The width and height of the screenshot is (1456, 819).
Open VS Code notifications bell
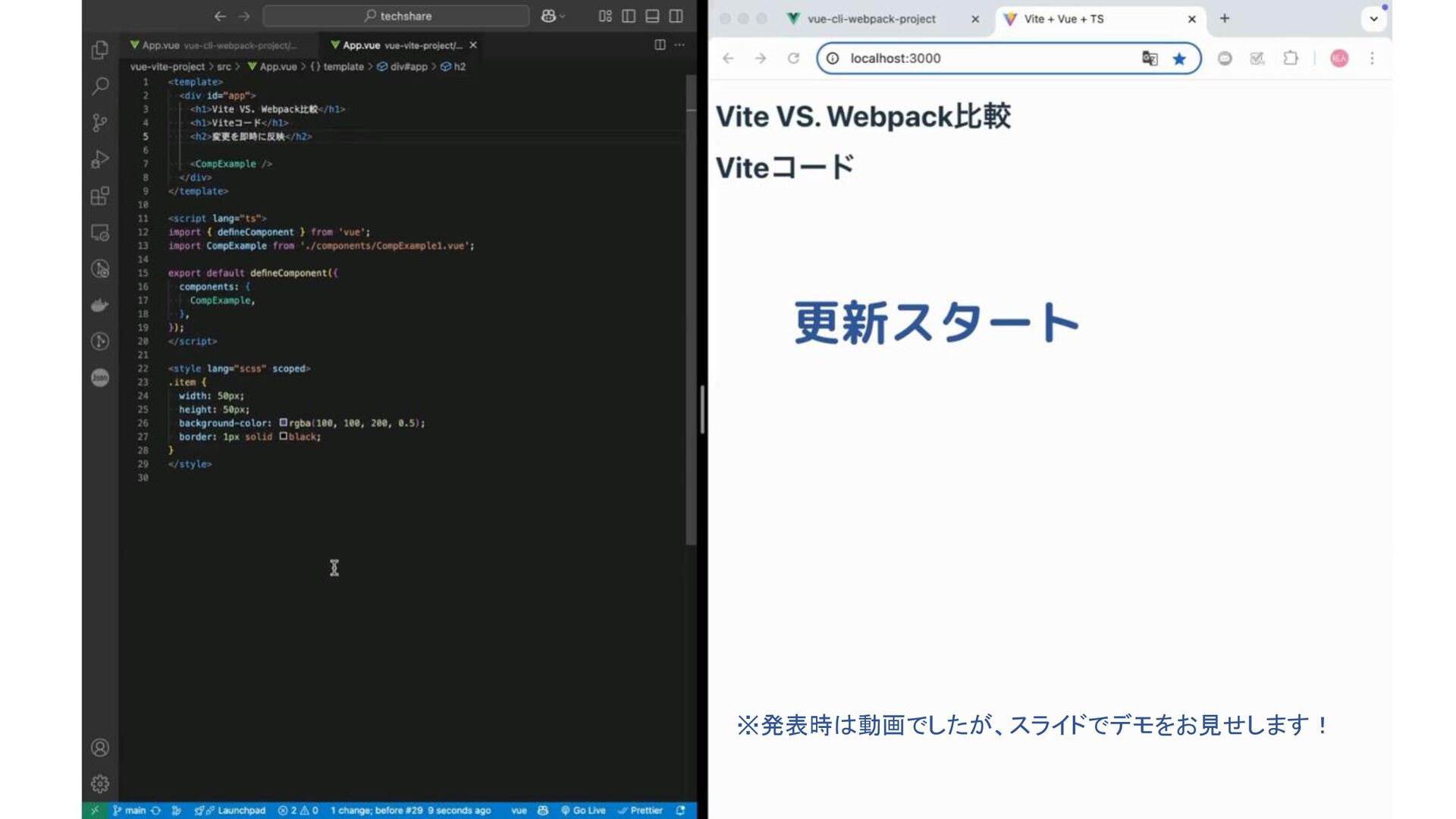pyautogui.click(x=680, y=811)
